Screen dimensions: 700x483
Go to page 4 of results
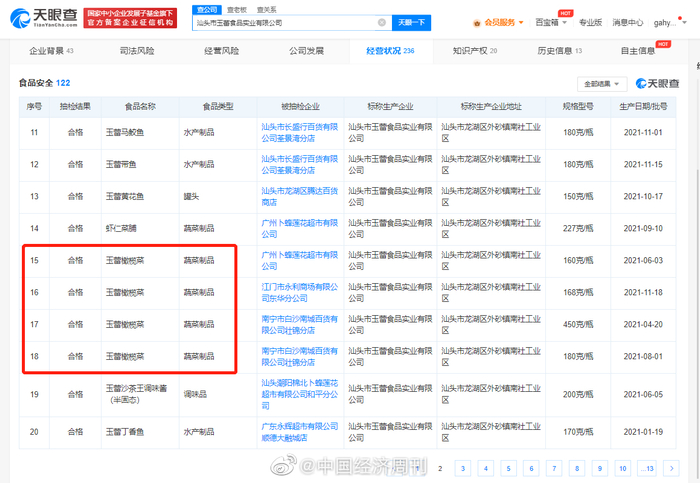click(486, 468)
